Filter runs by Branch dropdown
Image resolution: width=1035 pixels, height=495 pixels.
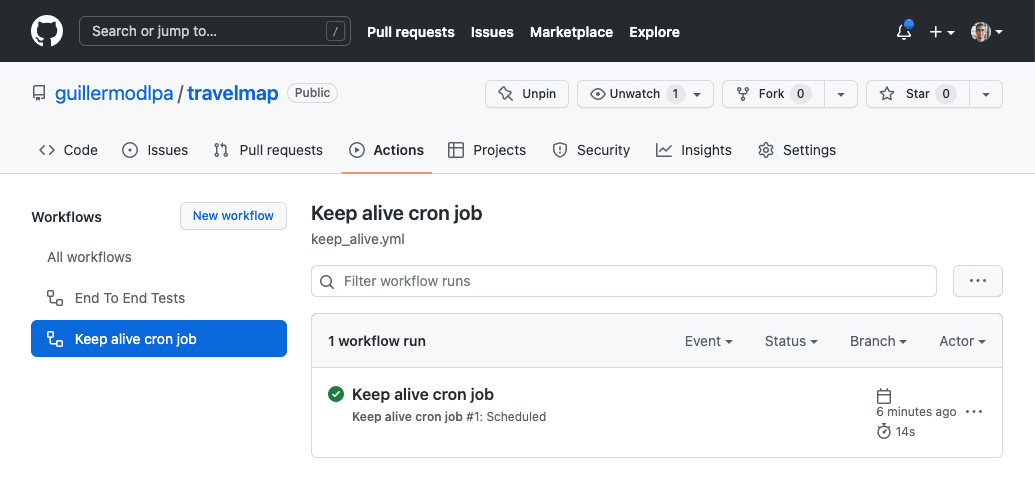(x=878, y=341)
